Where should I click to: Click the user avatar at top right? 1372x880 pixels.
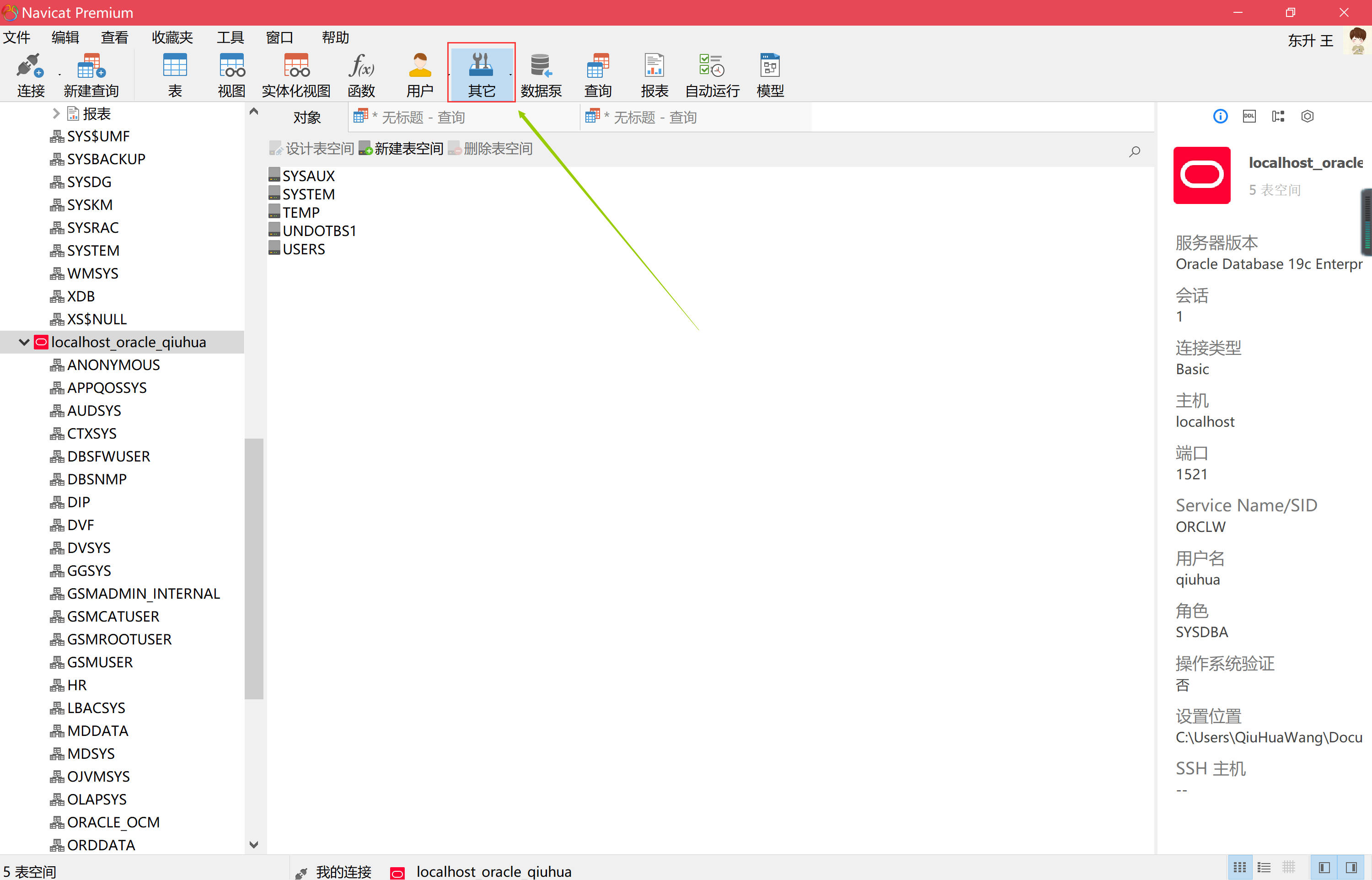1358,41
